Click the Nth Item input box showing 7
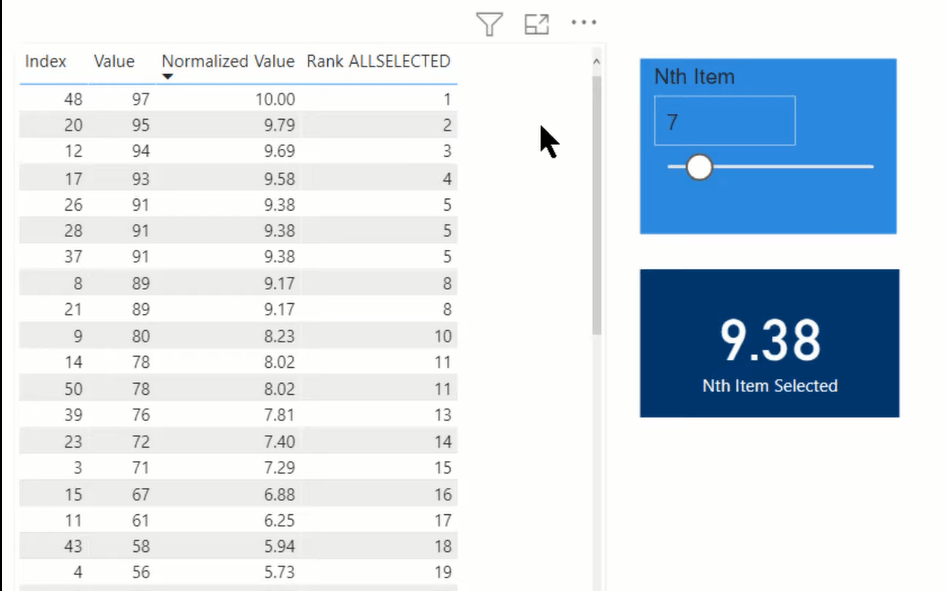The height and width of the screenshot is (591, 947). click(x=725, y=121)
